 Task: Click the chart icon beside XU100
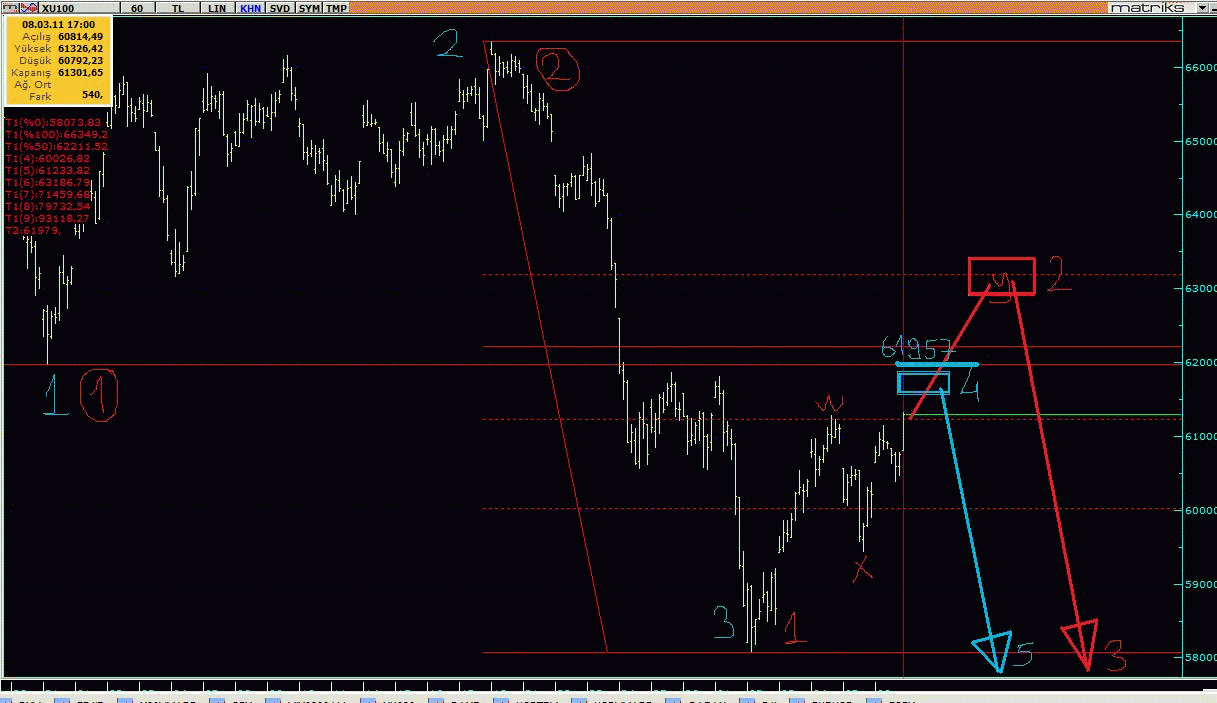coord(29,8)
